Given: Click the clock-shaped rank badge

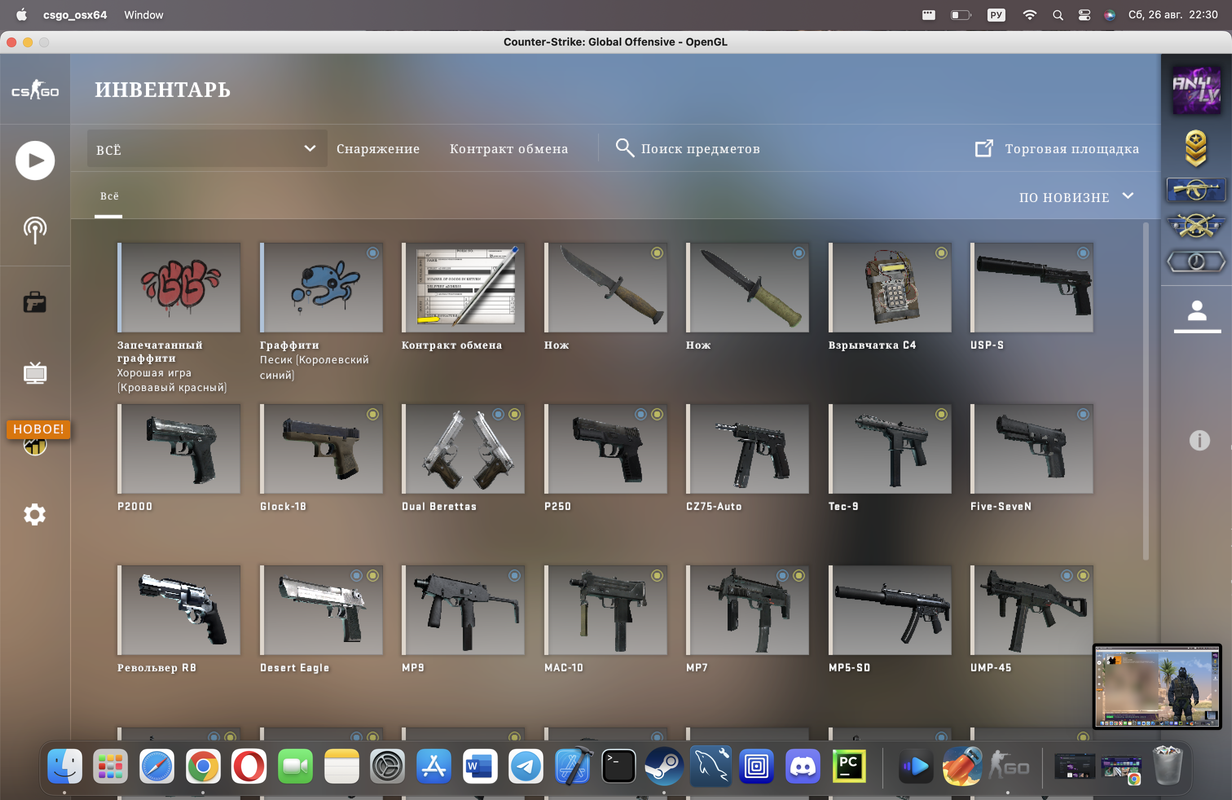Looking at the screenshot, I should (x=1196, y=262).
